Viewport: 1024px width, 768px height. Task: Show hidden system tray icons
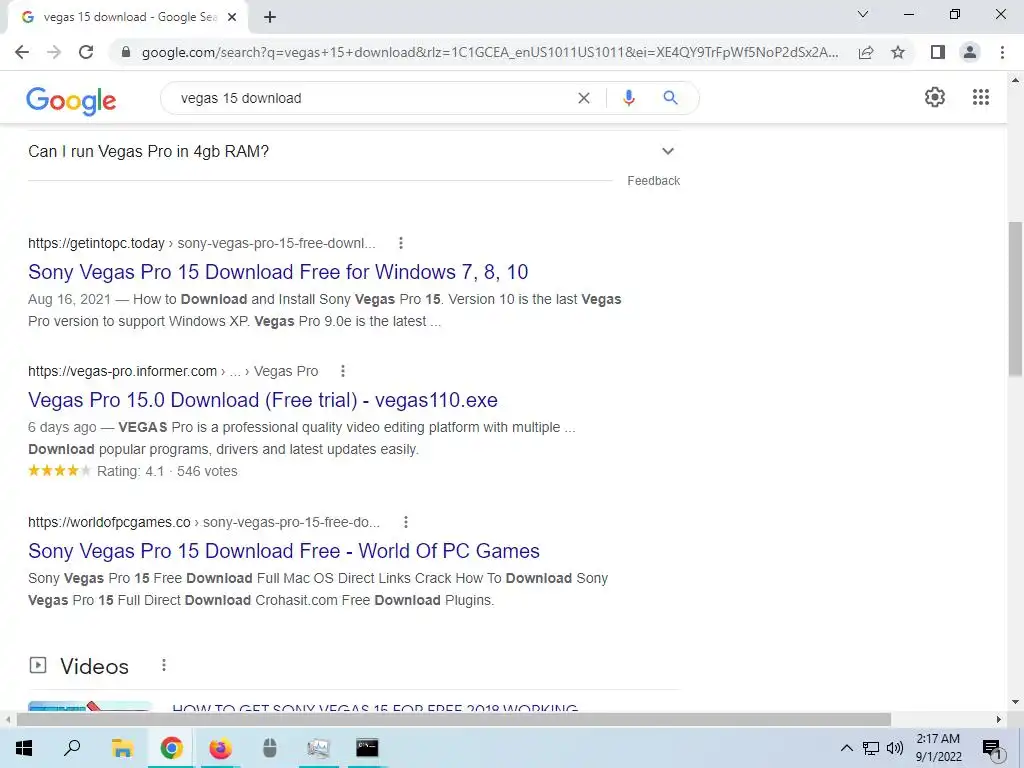click(846, 748)
